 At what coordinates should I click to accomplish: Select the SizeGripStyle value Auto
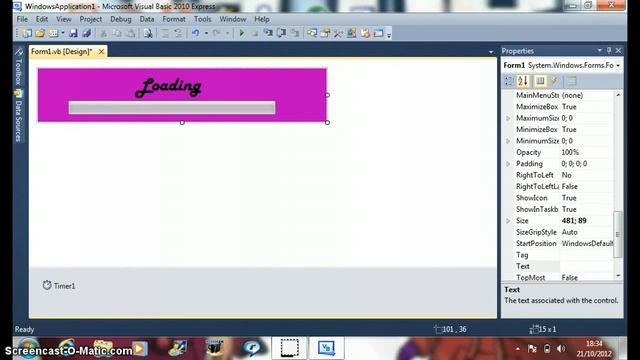pos(569,232)
